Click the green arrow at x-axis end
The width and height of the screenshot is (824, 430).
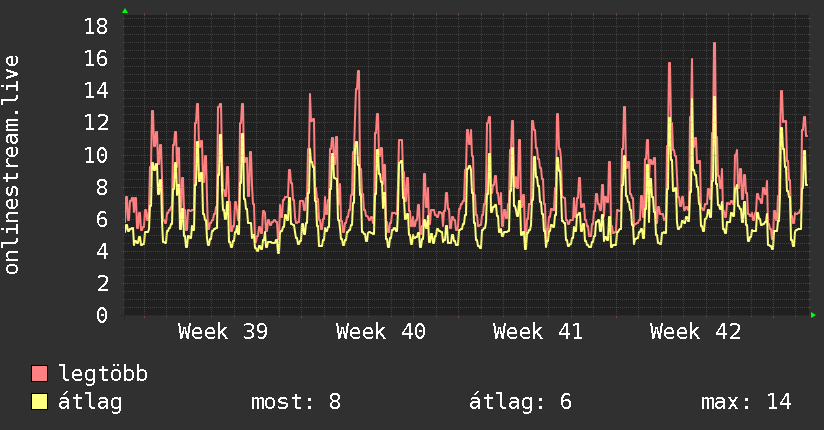point(813,315)
